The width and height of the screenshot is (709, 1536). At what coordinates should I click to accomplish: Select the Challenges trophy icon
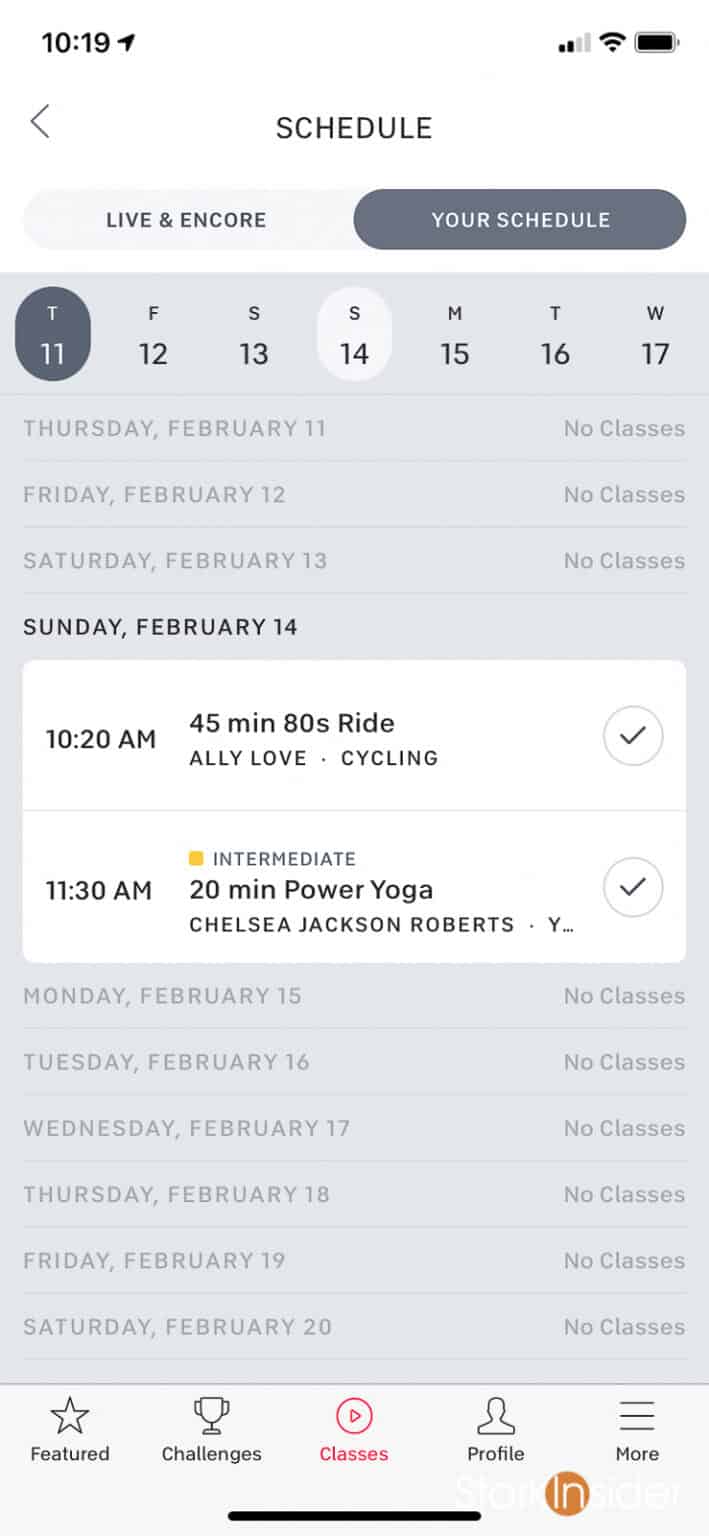pos(211,1416)
